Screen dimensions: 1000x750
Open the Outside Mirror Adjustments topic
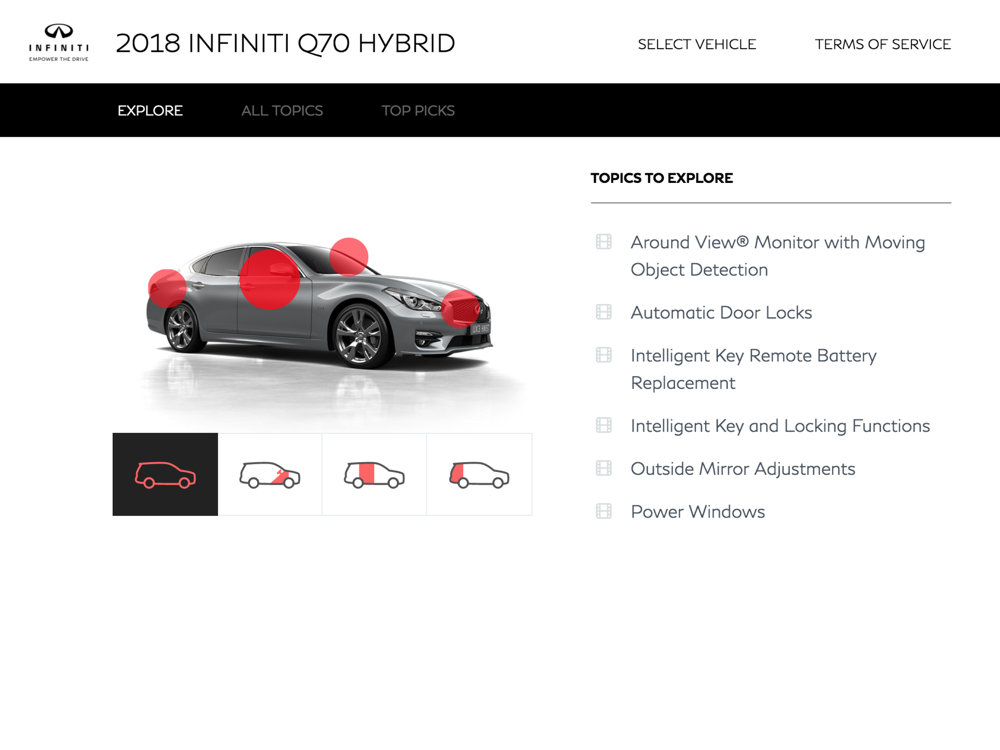tap(743, 469)
